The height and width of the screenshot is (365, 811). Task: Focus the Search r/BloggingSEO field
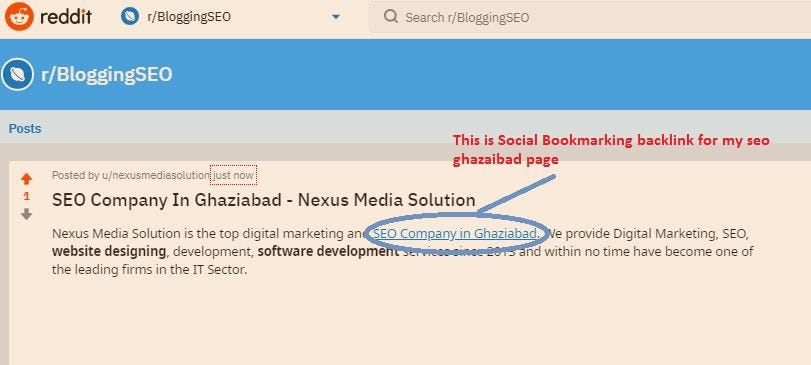[x=590, y=17]
